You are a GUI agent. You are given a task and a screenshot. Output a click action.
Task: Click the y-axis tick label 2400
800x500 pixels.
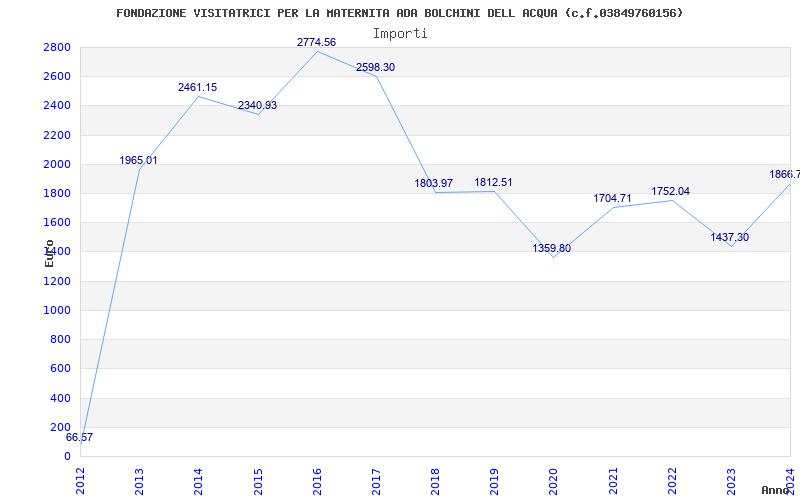[x=57, y=106]
